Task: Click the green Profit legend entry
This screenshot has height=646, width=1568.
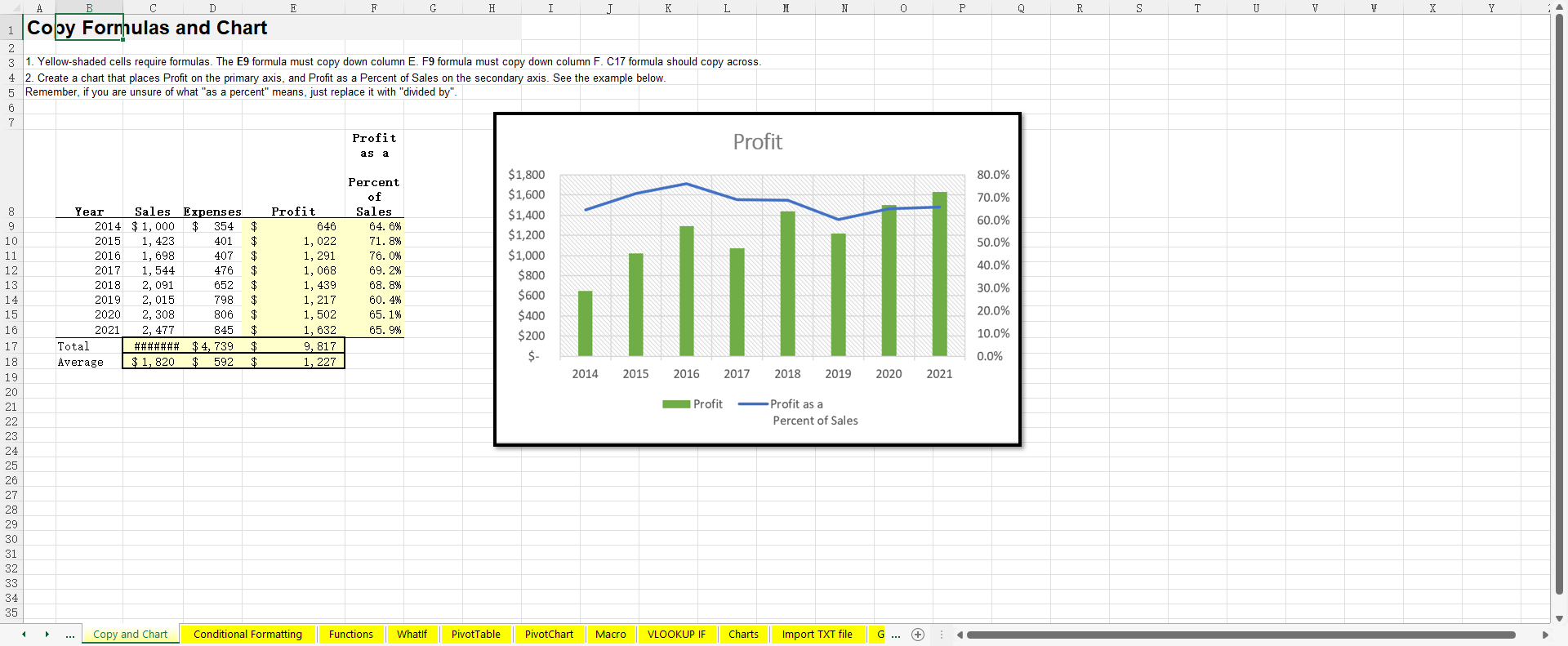Action: [693, 404]
